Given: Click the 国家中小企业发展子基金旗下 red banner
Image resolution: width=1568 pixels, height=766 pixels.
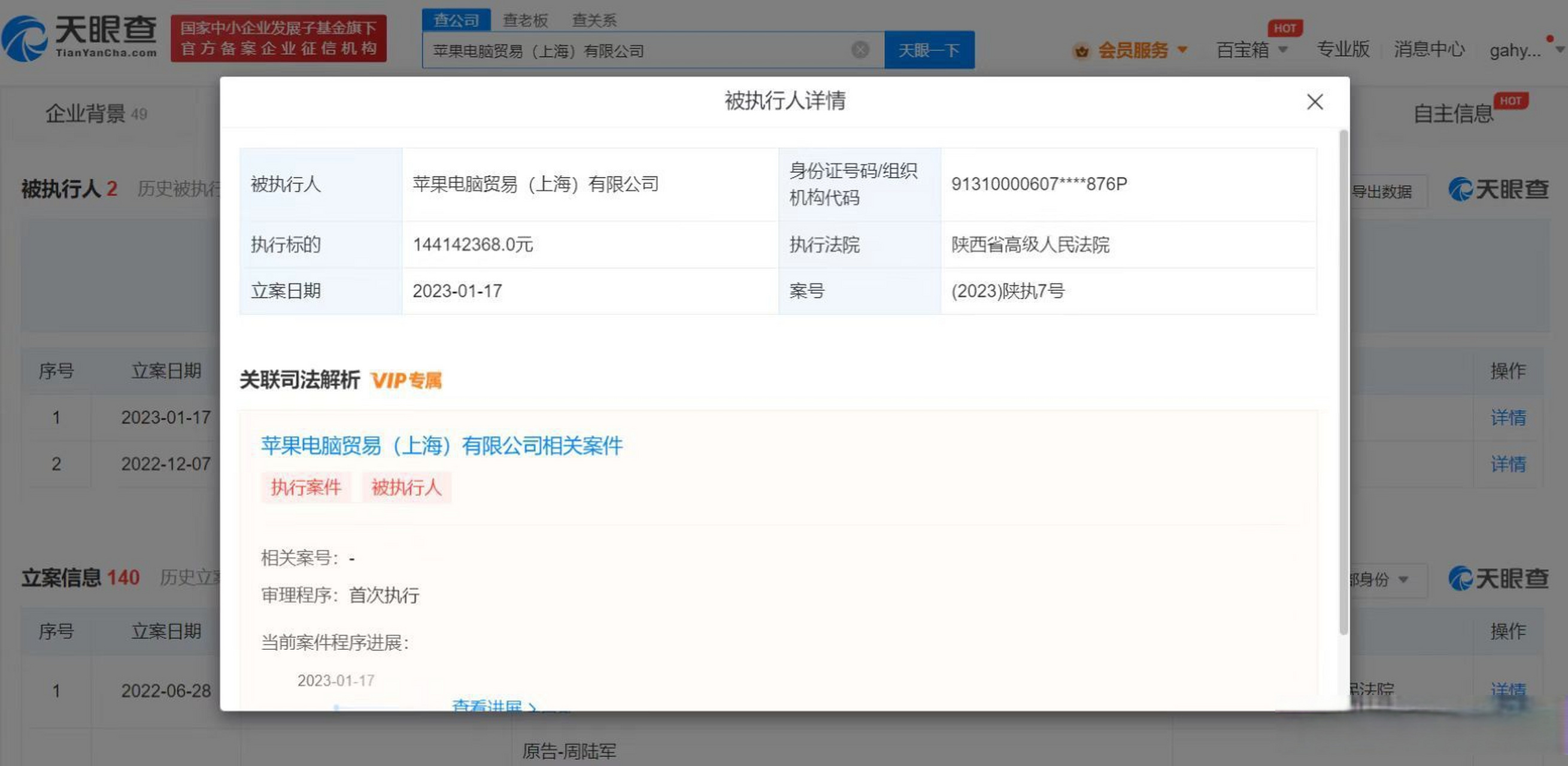Looking at the screenshot, I should tap(278, 38).
